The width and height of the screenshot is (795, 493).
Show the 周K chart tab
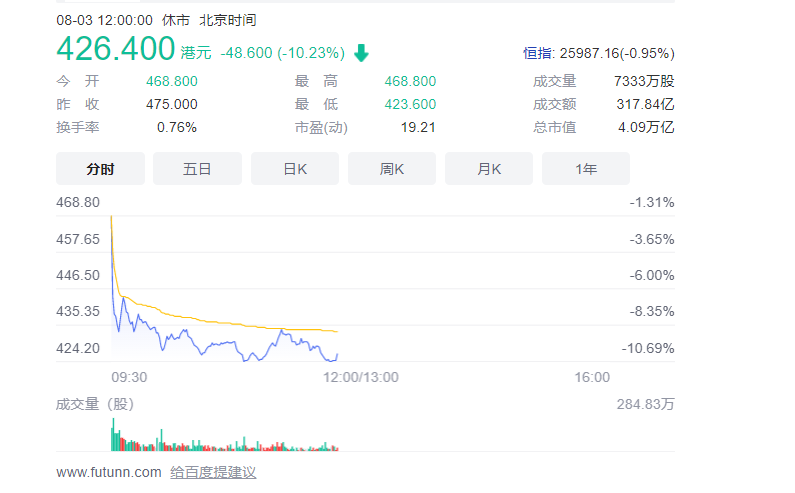[x=392, y=169]
